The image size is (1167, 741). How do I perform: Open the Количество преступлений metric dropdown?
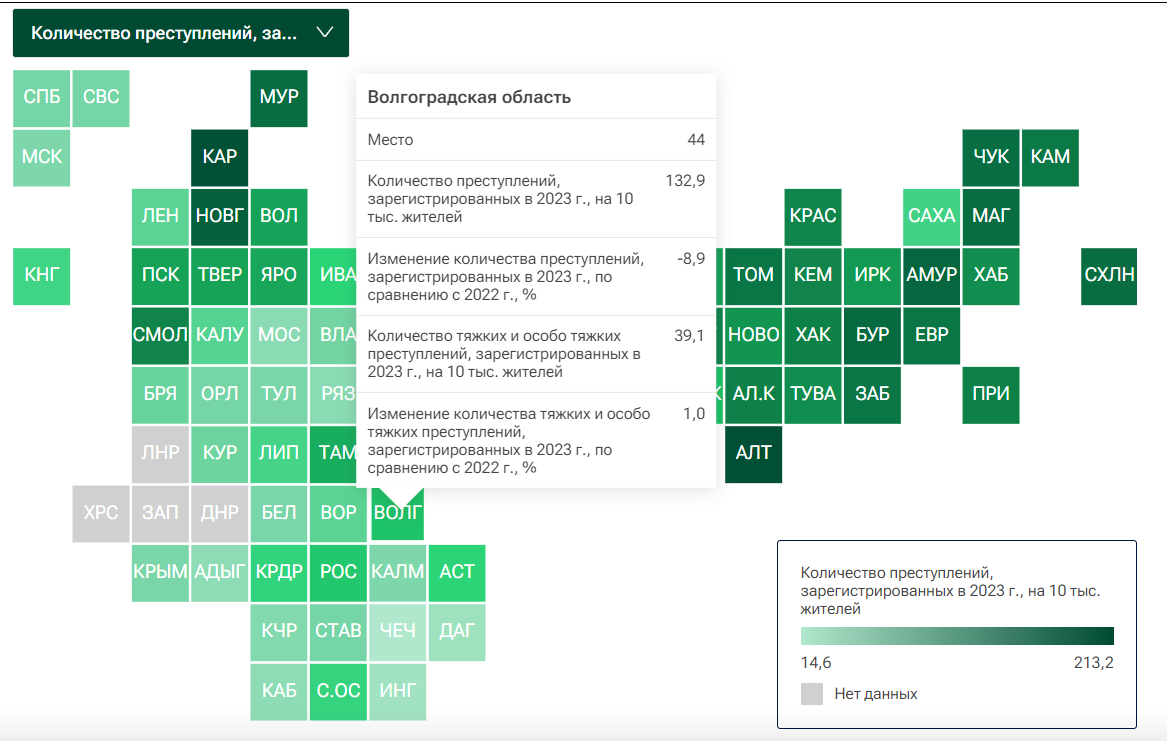click(x=165, y=33)
